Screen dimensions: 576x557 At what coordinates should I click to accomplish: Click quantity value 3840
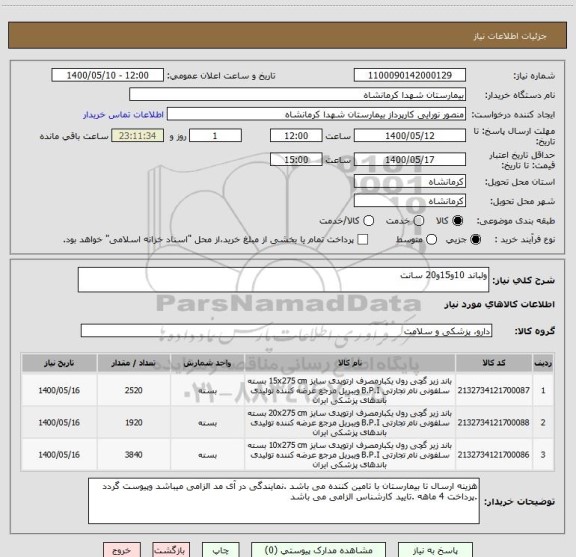click(133, 454)
